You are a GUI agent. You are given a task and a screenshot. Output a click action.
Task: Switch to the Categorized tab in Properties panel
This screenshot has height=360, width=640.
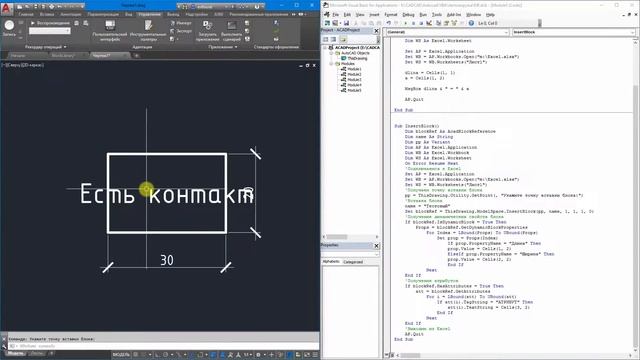(x=353, y=262)
